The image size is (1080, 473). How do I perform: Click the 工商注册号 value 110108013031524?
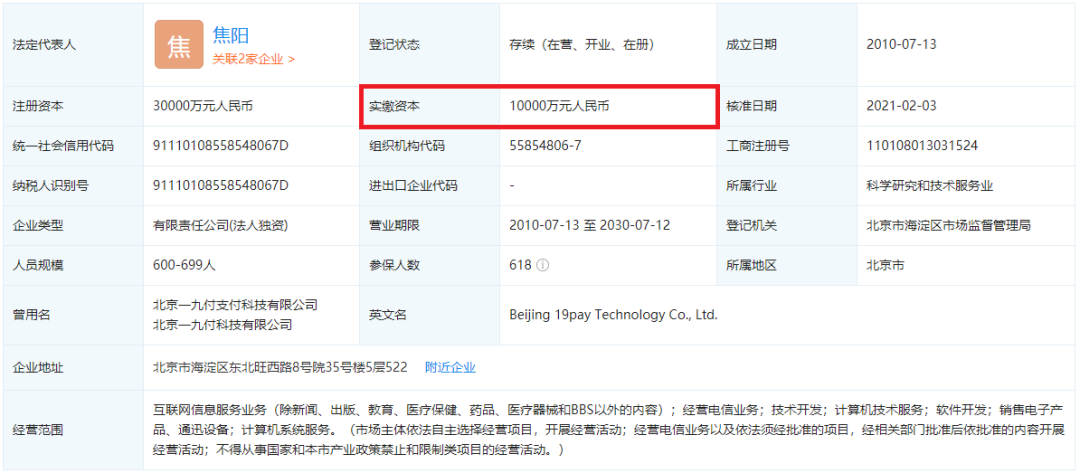click(x=922, y=146)
